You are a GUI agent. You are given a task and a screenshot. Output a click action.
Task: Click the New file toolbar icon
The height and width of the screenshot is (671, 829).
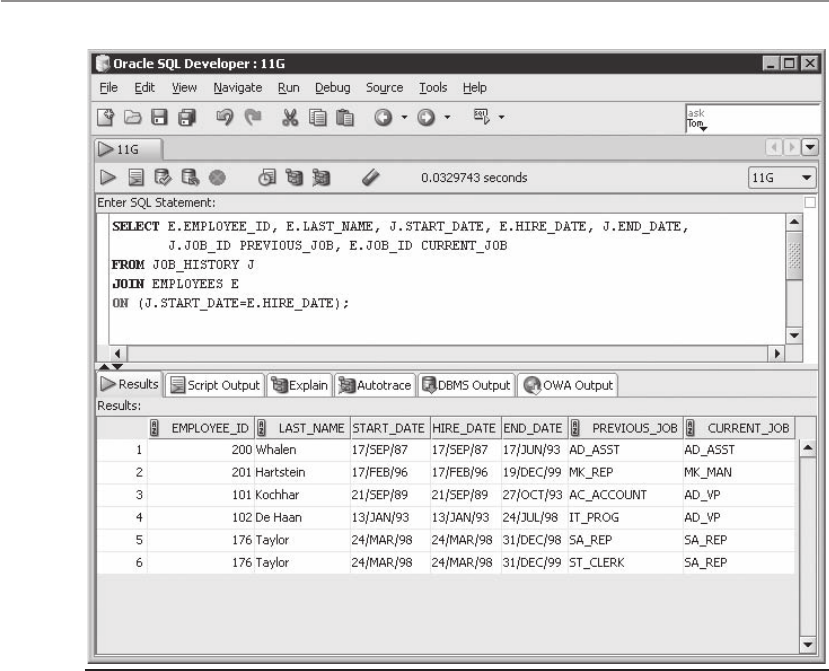point(106,117)
